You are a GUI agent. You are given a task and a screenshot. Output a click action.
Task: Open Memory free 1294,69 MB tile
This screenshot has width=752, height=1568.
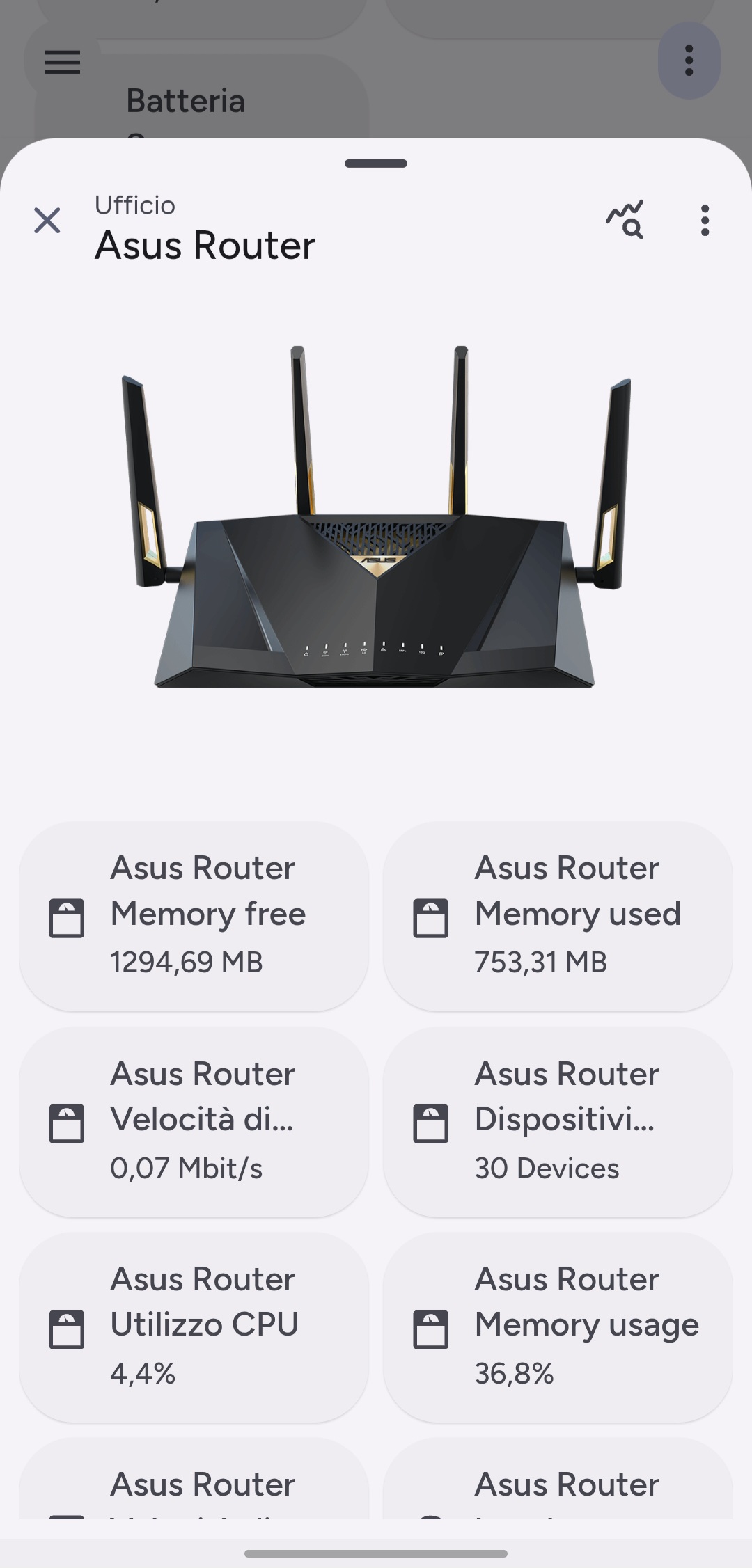pyautogui.click(x=194, y=917)
